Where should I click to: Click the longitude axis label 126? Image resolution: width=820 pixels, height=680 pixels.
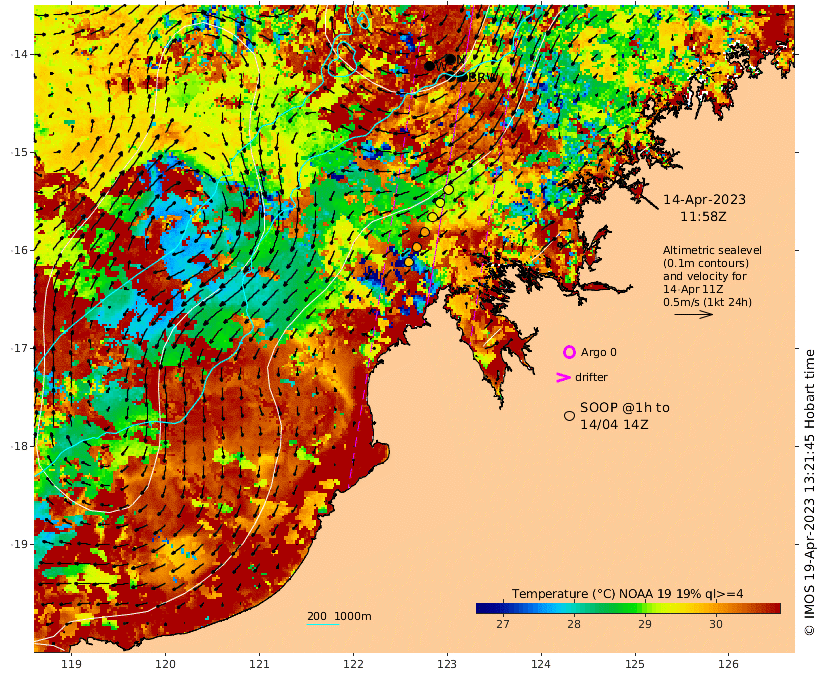[728, 664]
